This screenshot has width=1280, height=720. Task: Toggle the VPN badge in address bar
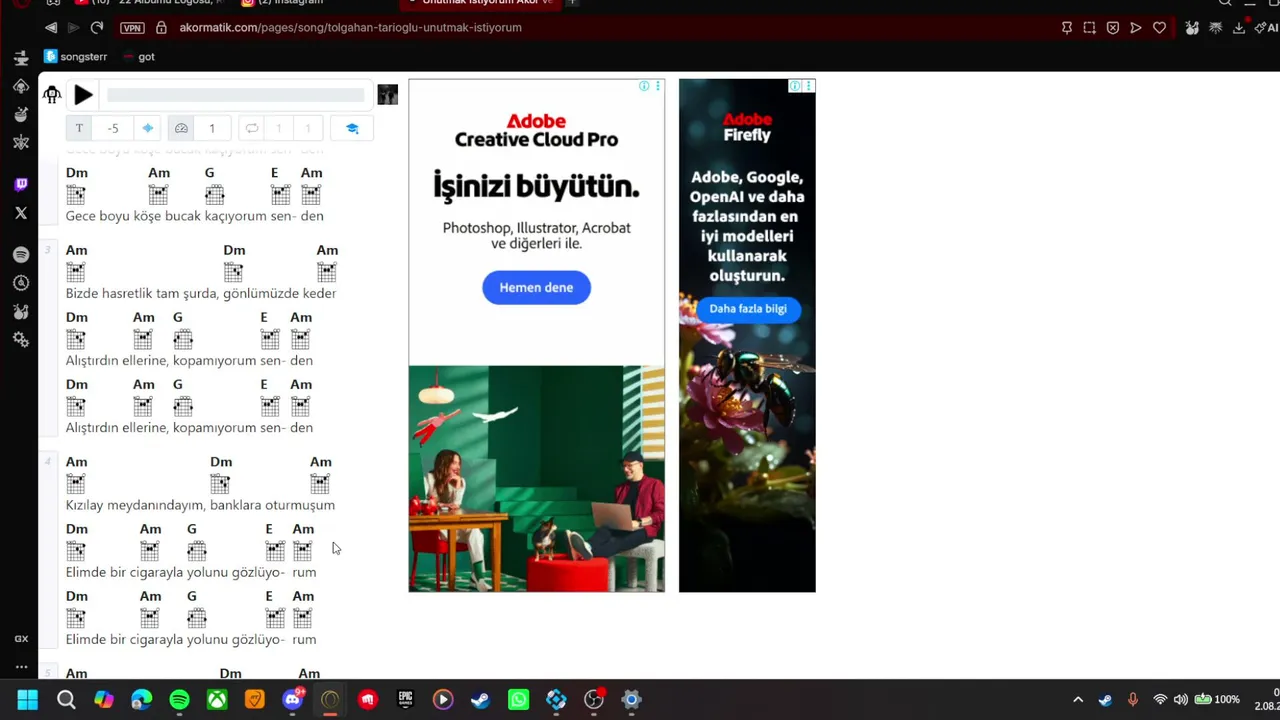[x=132, y=28]
